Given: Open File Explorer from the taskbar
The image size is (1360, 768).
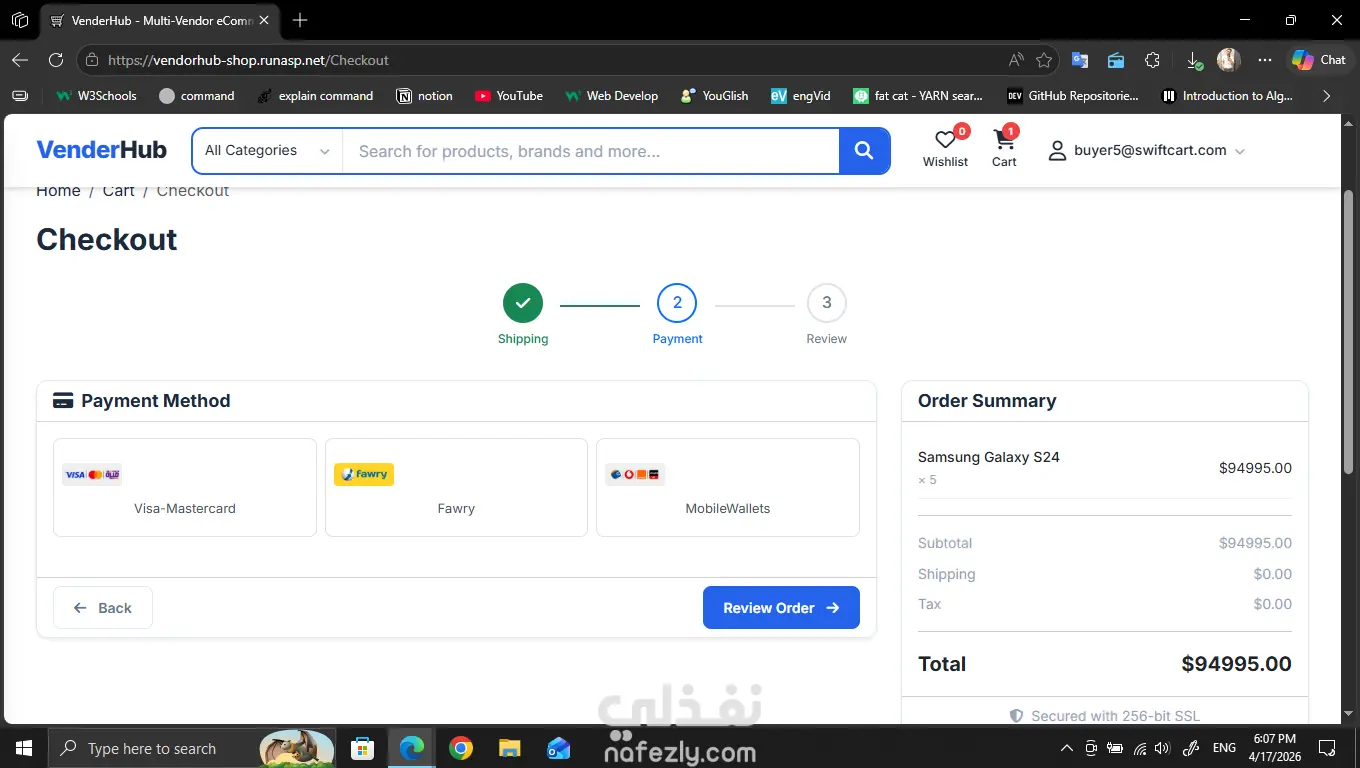Looking at the screenshot, I should 509,748.
